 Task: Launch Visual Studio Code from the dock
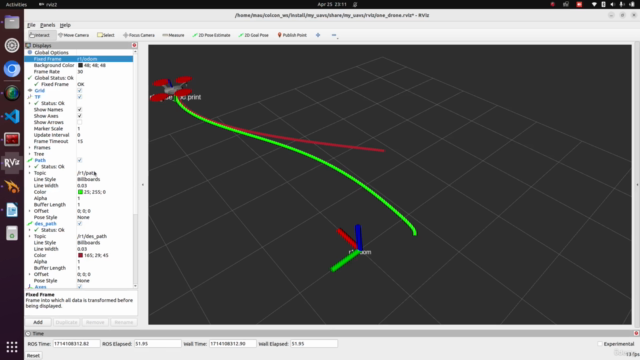12,116
